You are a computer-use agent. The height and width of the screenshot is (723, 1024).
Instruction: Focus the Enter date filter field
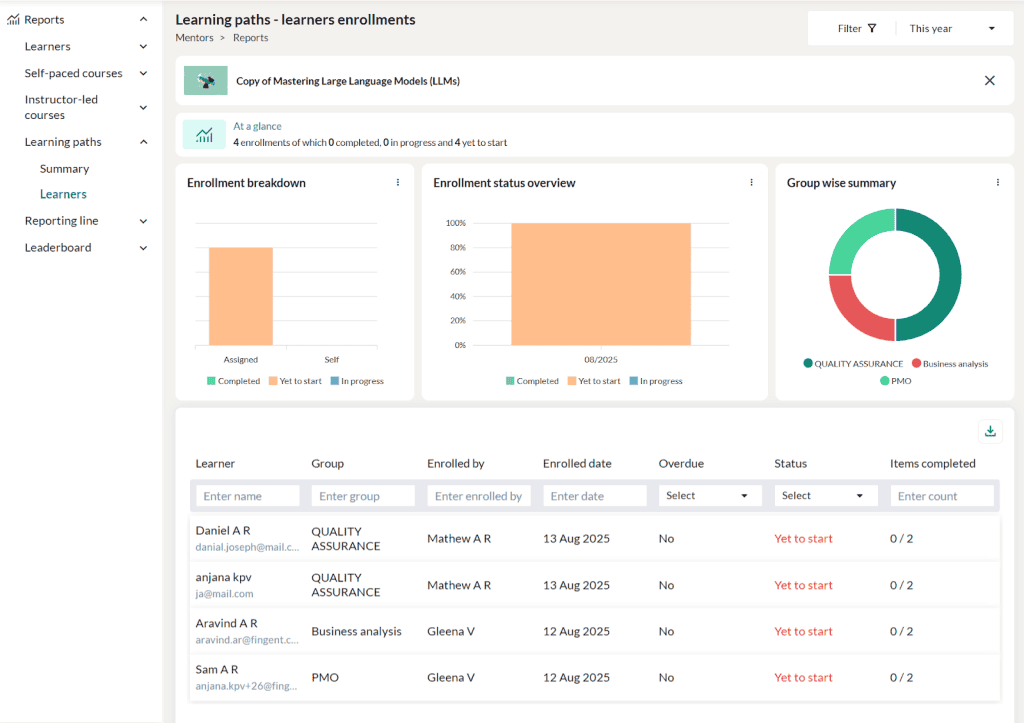[x=594, y=496]
